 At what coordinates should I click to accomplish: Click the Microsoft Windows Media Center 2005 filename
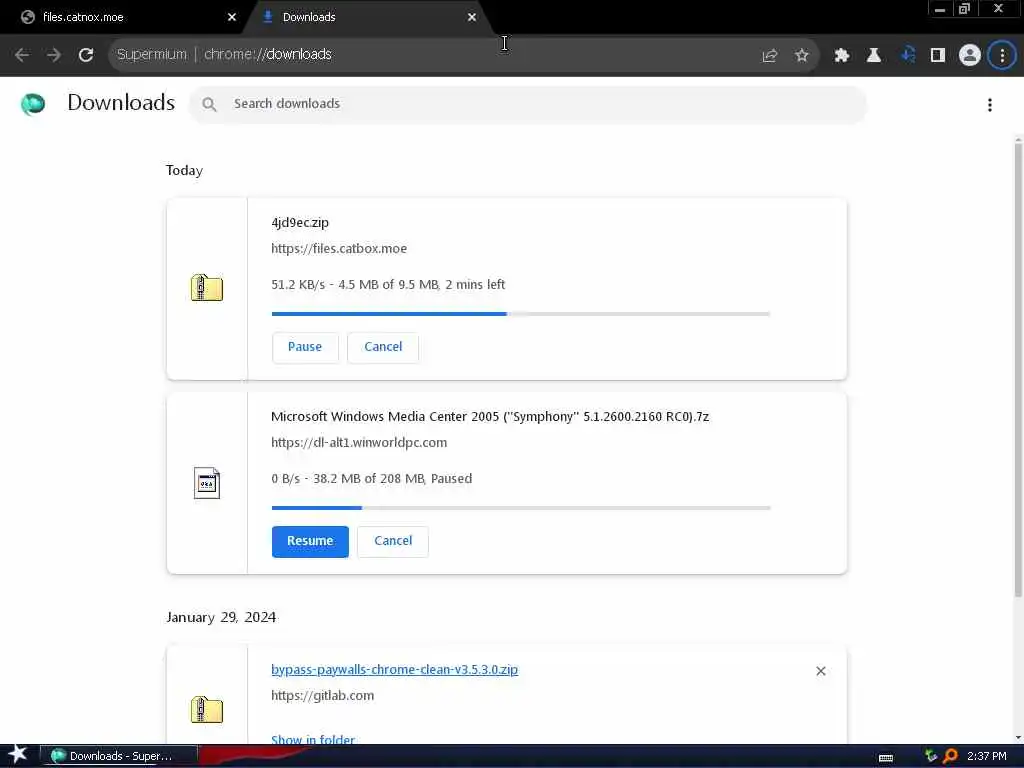(x=490, y=417)
